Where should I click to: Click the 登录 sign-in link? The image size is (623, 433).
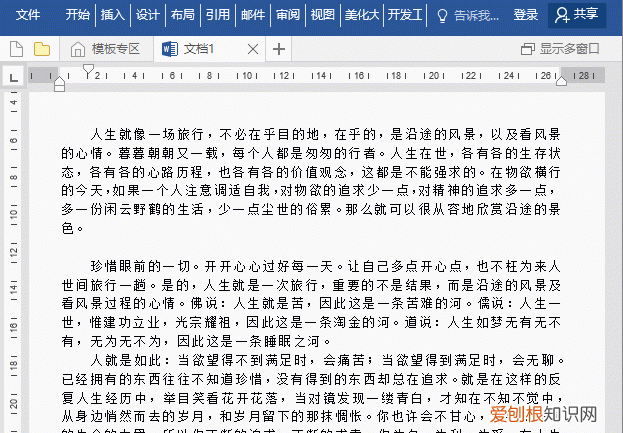point(525,15)
